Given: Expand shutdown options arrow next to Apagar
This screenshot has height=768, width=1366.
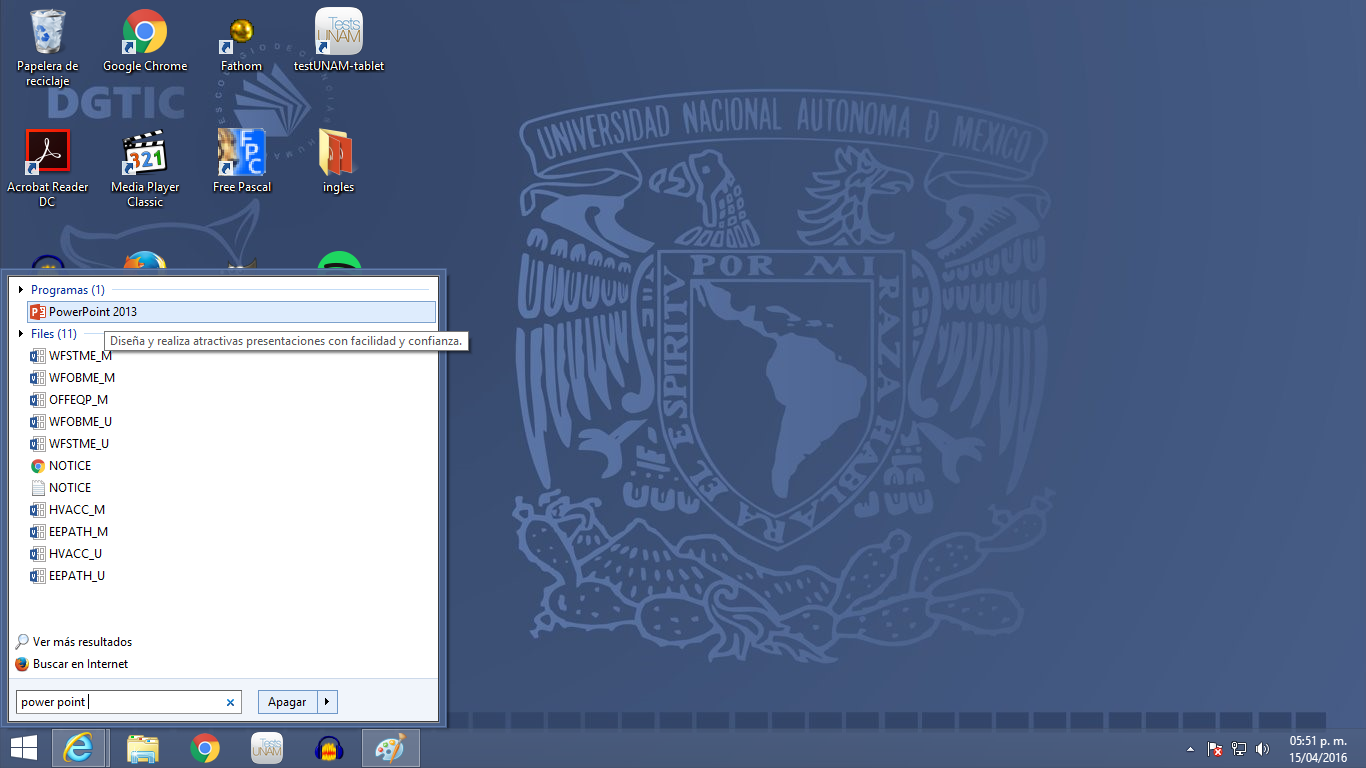Looking at the screenshot, I should point(327,702).
